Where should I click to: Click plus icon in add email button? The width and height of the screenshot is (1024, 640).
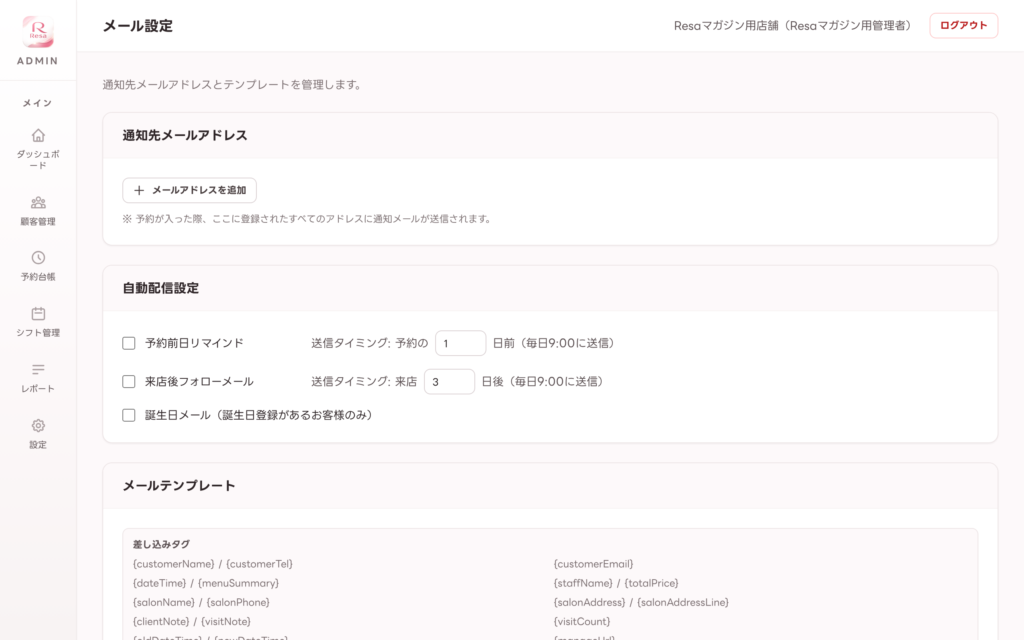pos(138,191)
